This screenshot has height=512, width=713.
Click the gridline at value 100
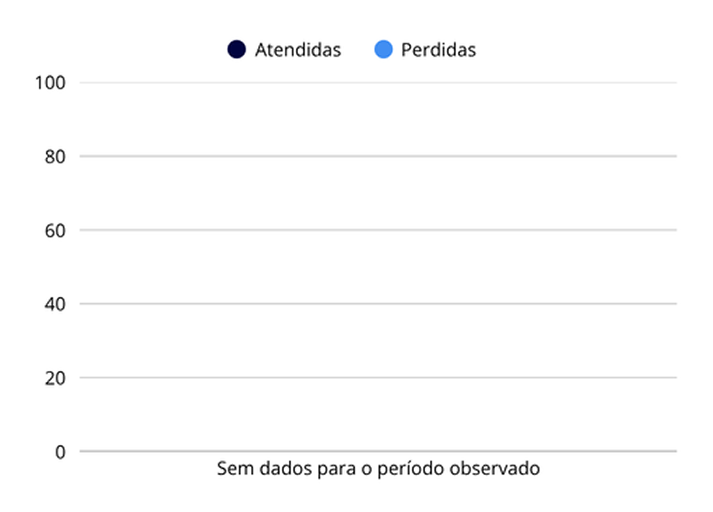378,83
